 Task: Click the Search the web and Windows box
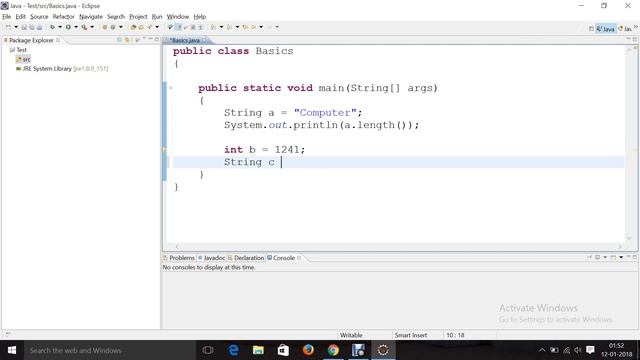[x=110, y=350]
